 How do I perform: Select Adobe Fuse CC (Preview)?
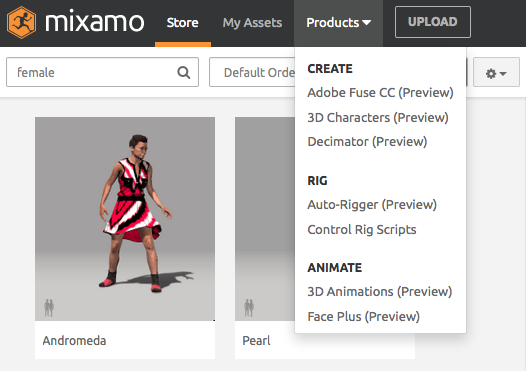pyautogui.click(x=380, y=93)
